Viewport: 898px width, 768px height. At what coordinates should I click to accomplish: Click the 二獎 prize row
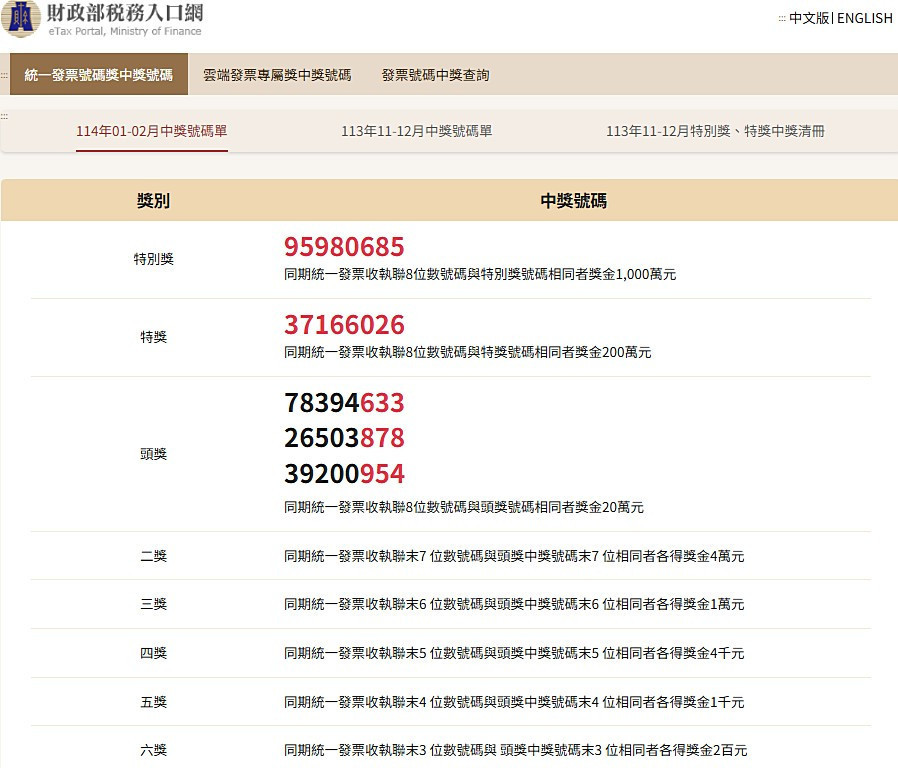tap(153, 556)
